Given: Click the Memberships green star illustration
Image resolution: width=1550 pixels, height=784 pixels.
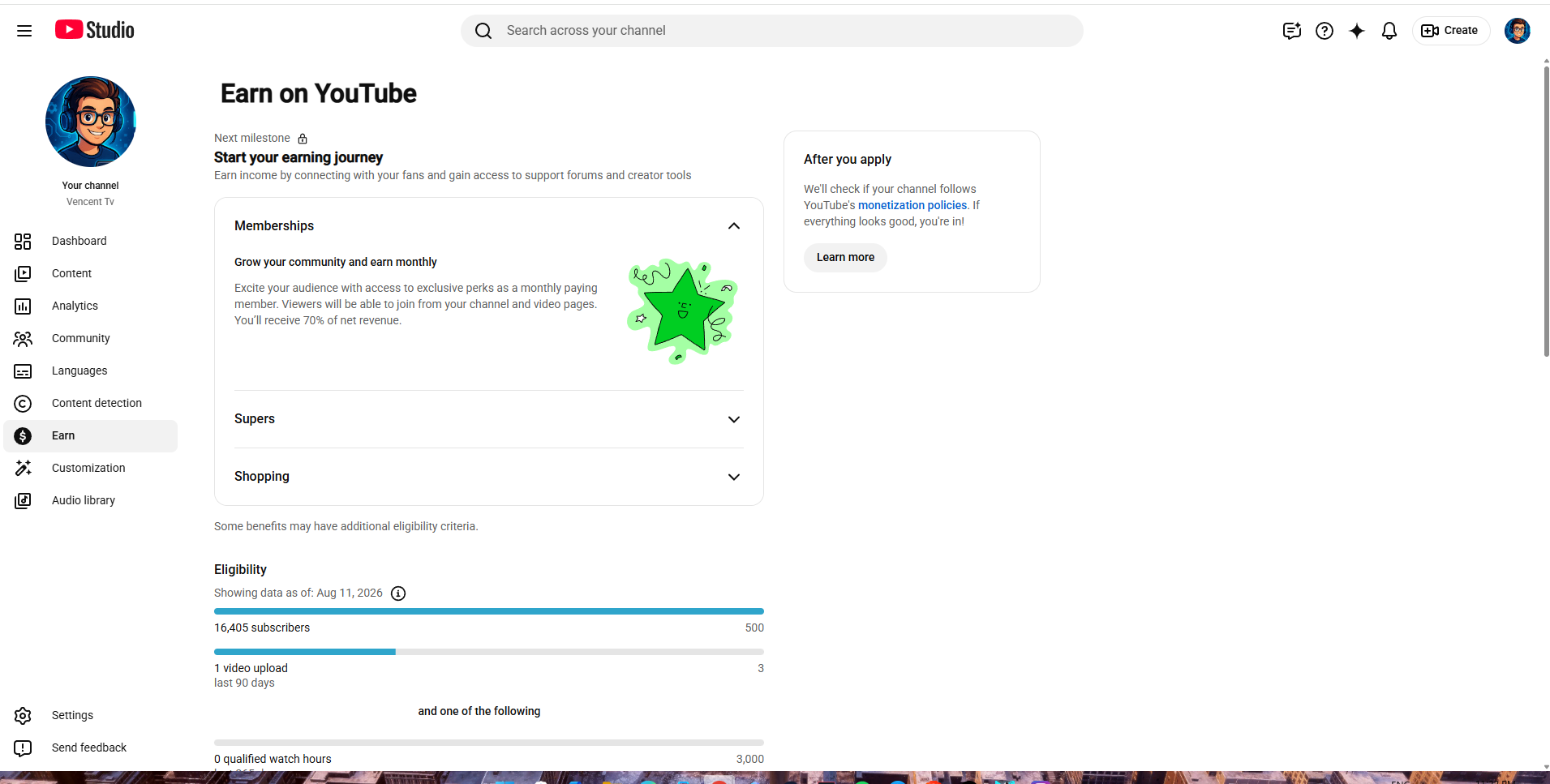Looking at the screenshot, I should click(682, 312).
